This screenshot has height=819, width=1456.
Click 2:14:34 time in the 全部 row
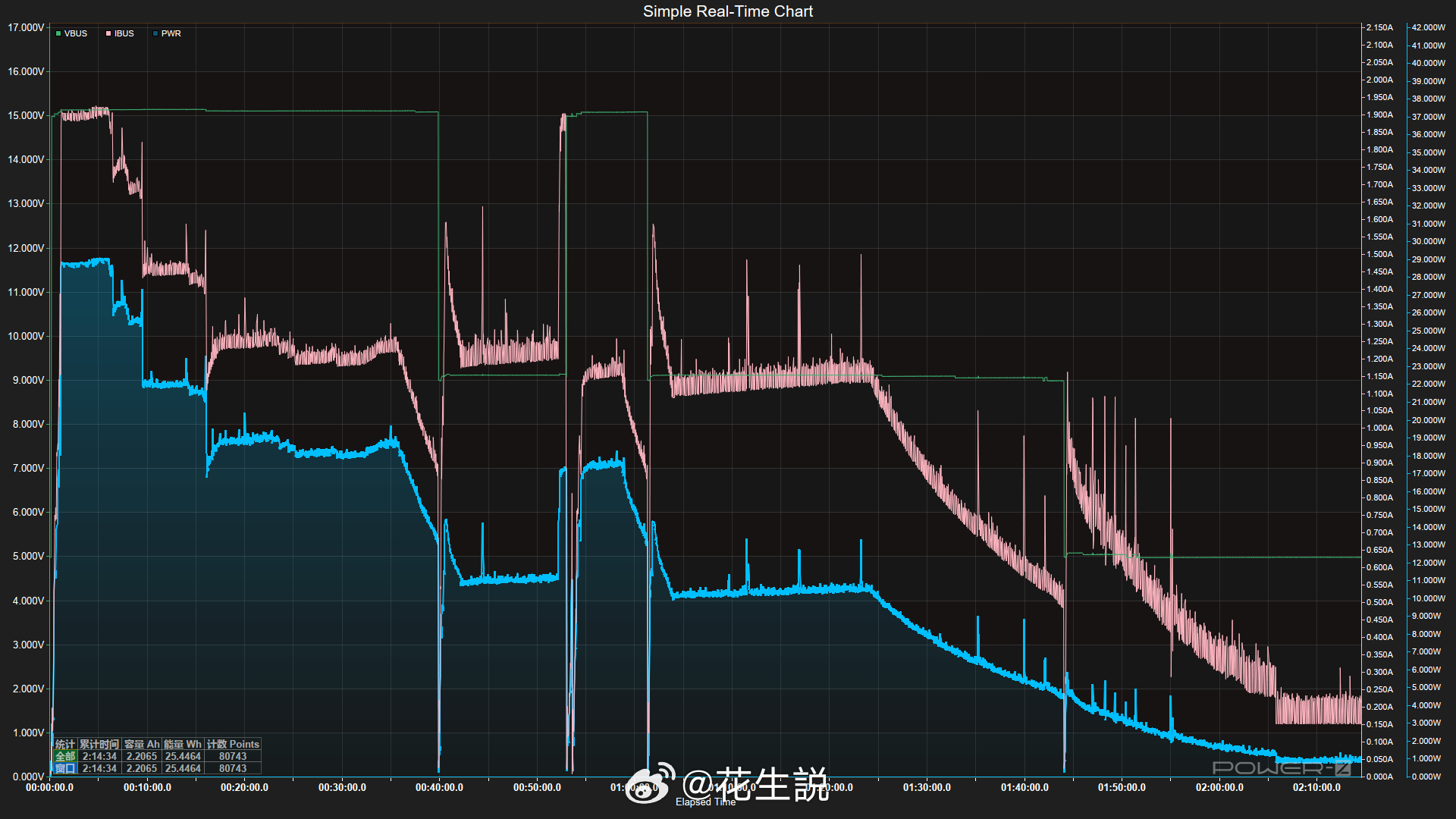point(99,756)
